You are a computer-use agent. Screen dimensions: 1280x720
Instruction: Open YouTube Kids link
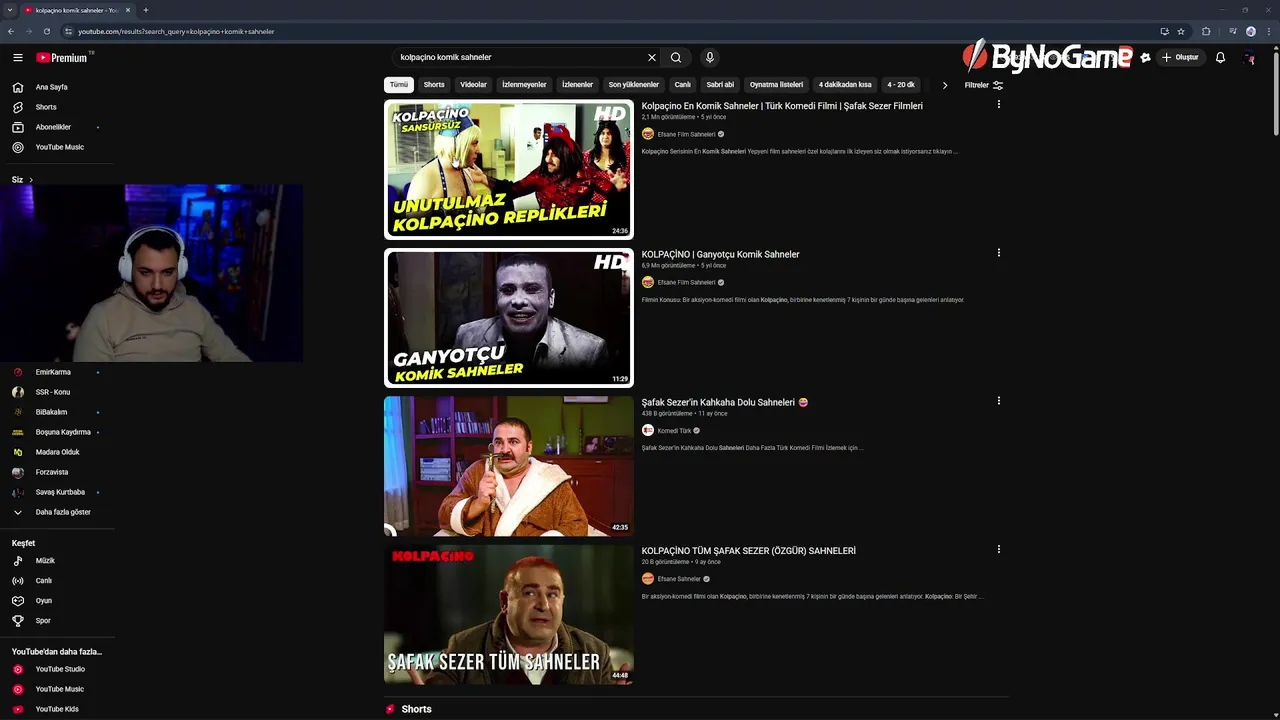tap(57, 709)
